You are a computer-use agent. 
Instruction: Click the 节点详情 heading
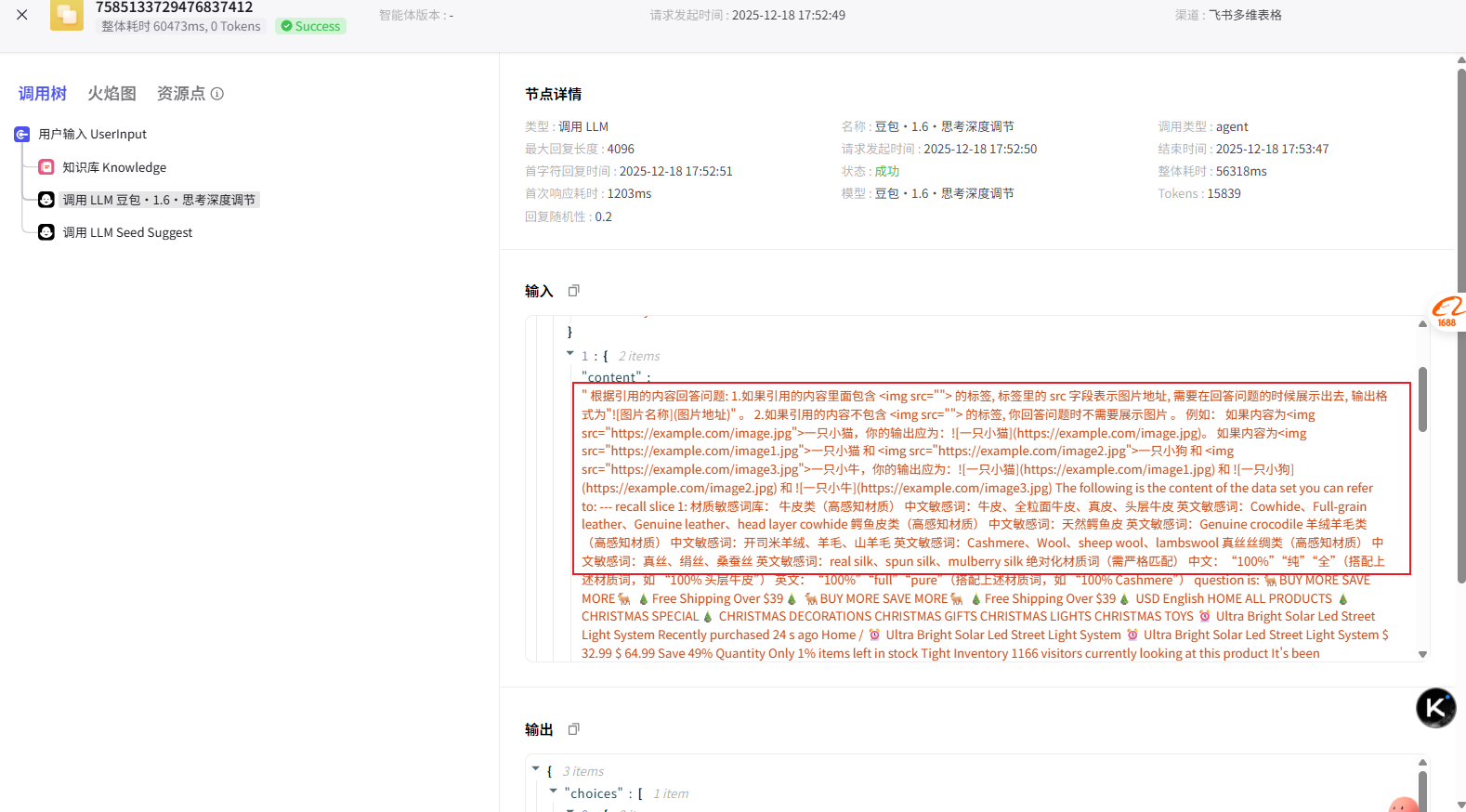[554, 94]
